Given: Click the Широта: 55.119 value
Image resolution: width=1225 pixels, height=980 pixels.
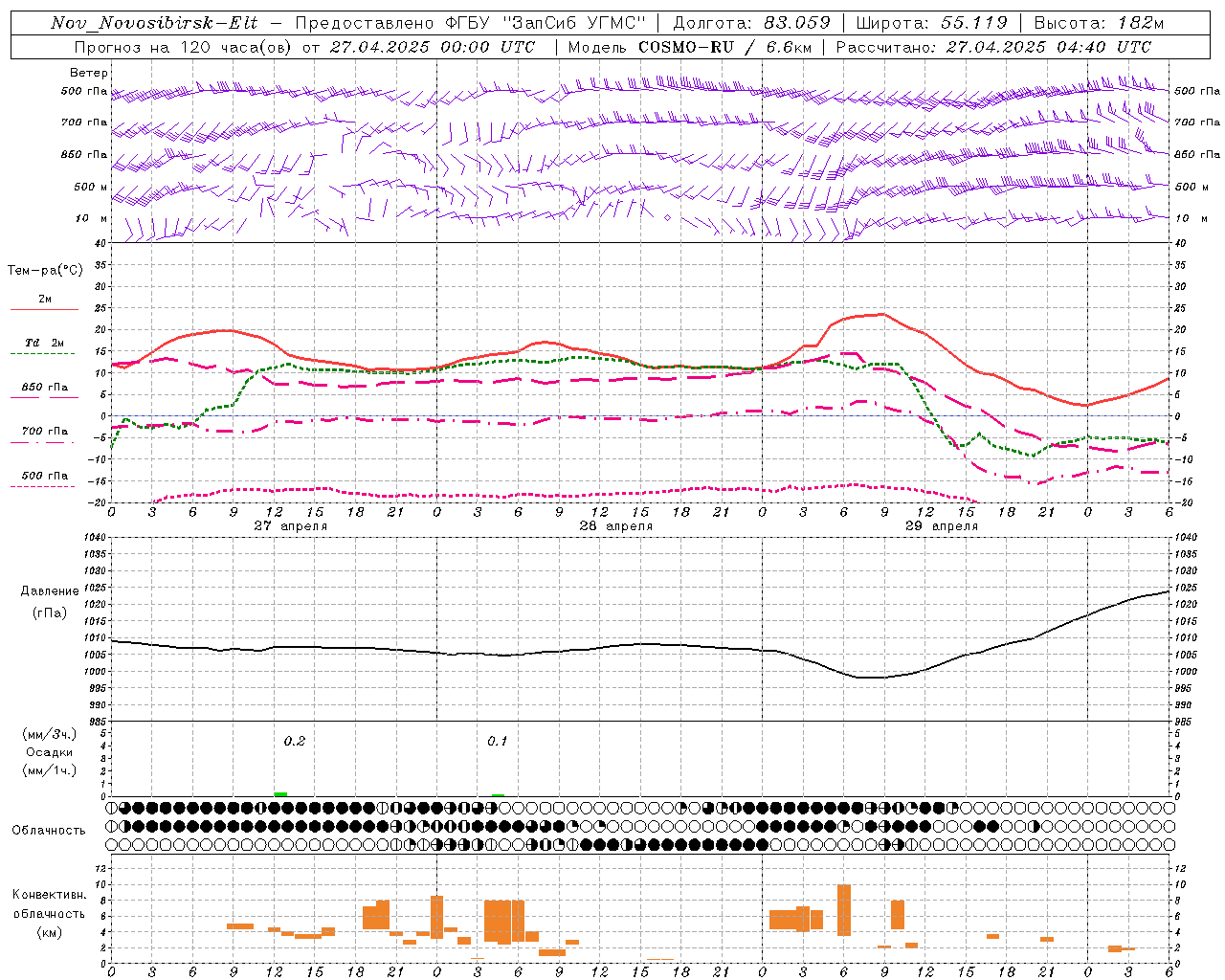Looking at the screenshot, I should click(x=932, y=23).
